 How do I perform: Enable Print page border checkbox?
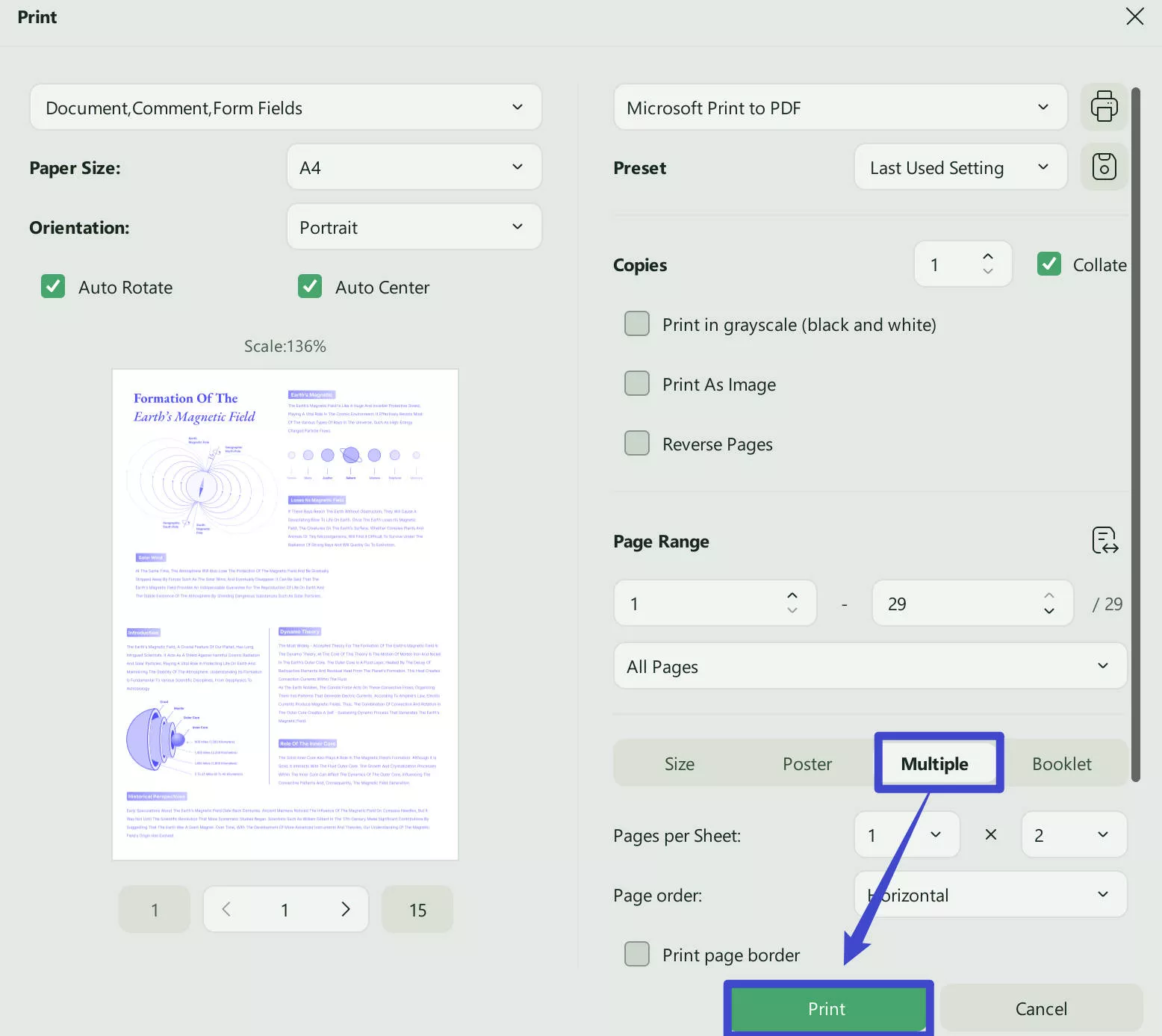click(x=637, y=954)
